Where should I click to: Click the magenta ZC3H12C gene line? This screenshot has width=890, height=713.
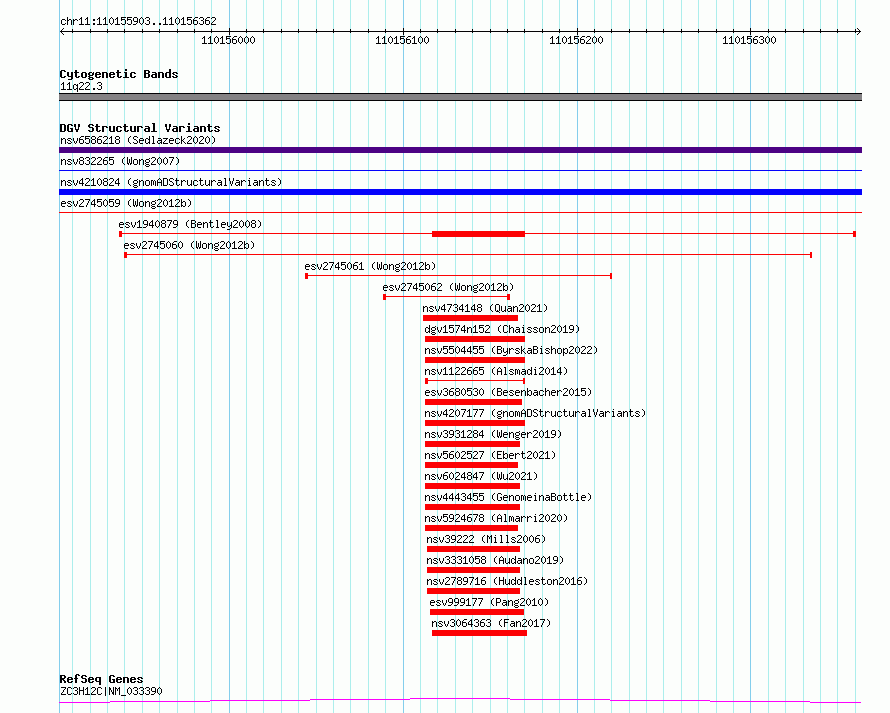460,701
